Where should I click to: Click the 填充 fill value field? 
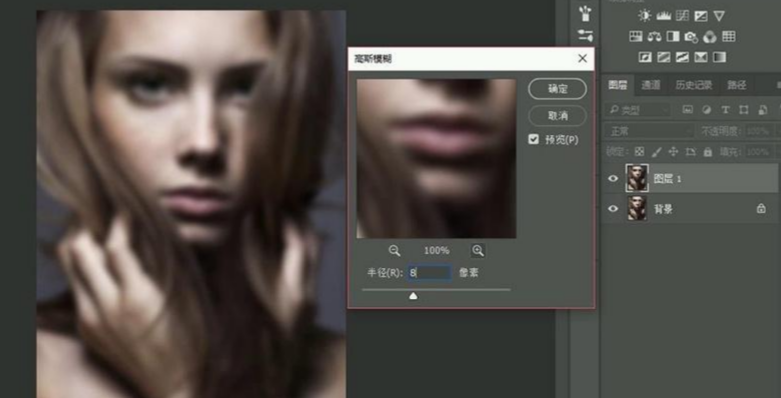(760, 152)
